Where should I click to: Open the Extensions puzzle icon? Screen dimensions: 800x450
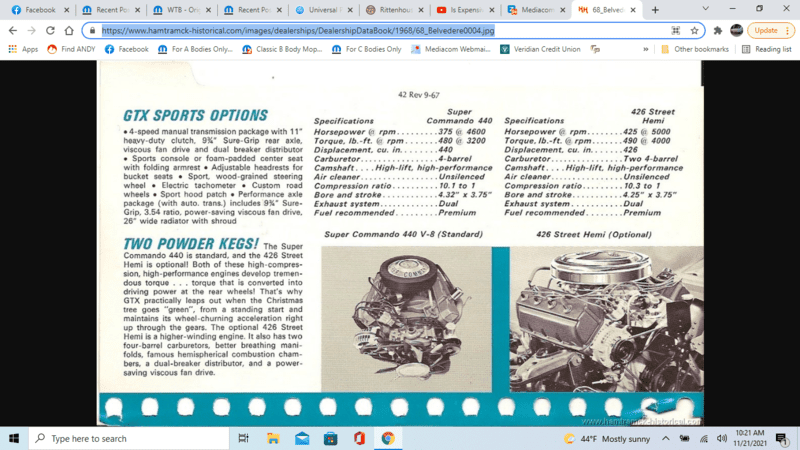[717, 31]
